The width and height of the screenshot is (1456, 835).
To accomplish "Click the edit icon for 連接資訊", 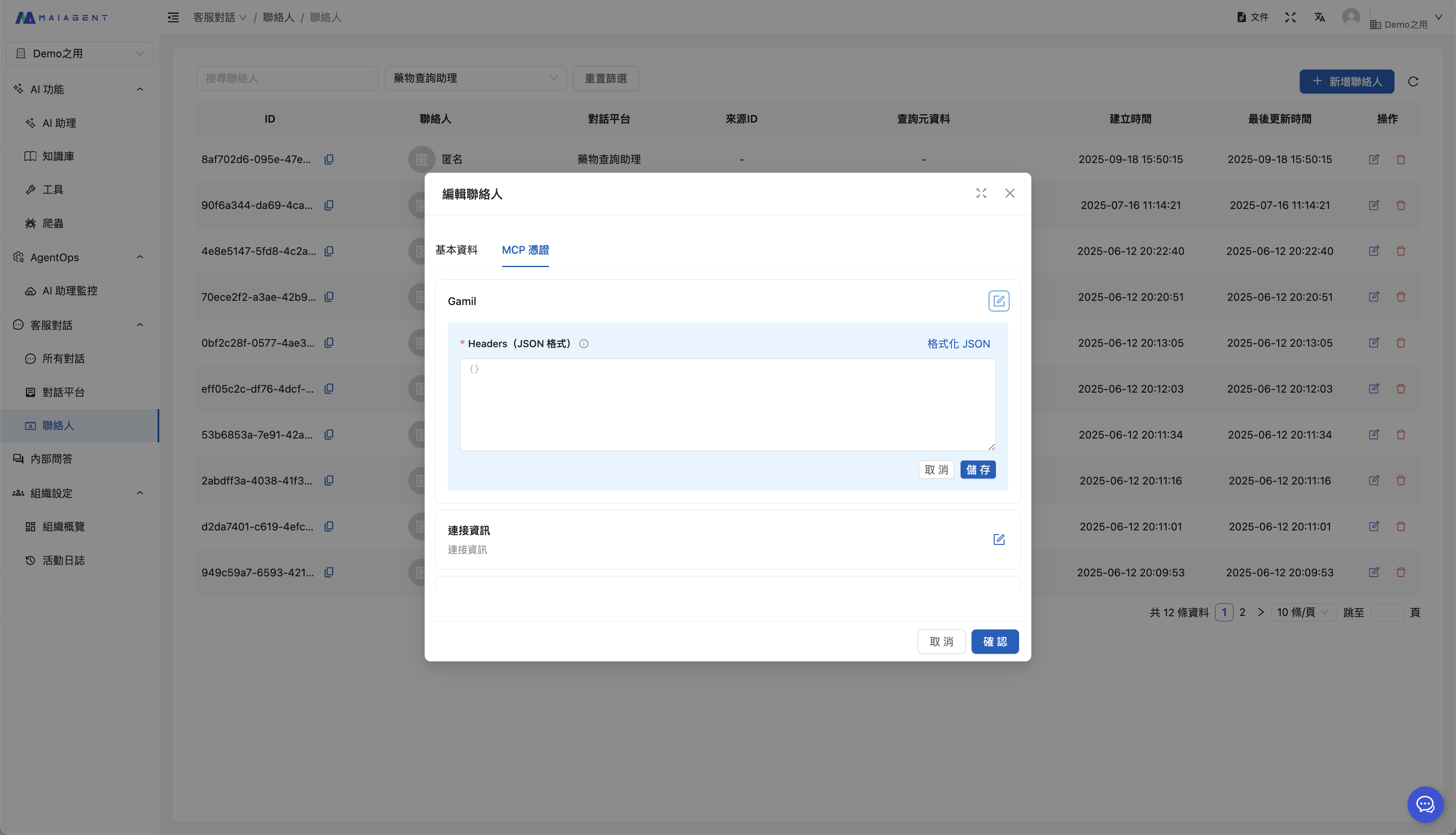I will (x=998, y=539).
